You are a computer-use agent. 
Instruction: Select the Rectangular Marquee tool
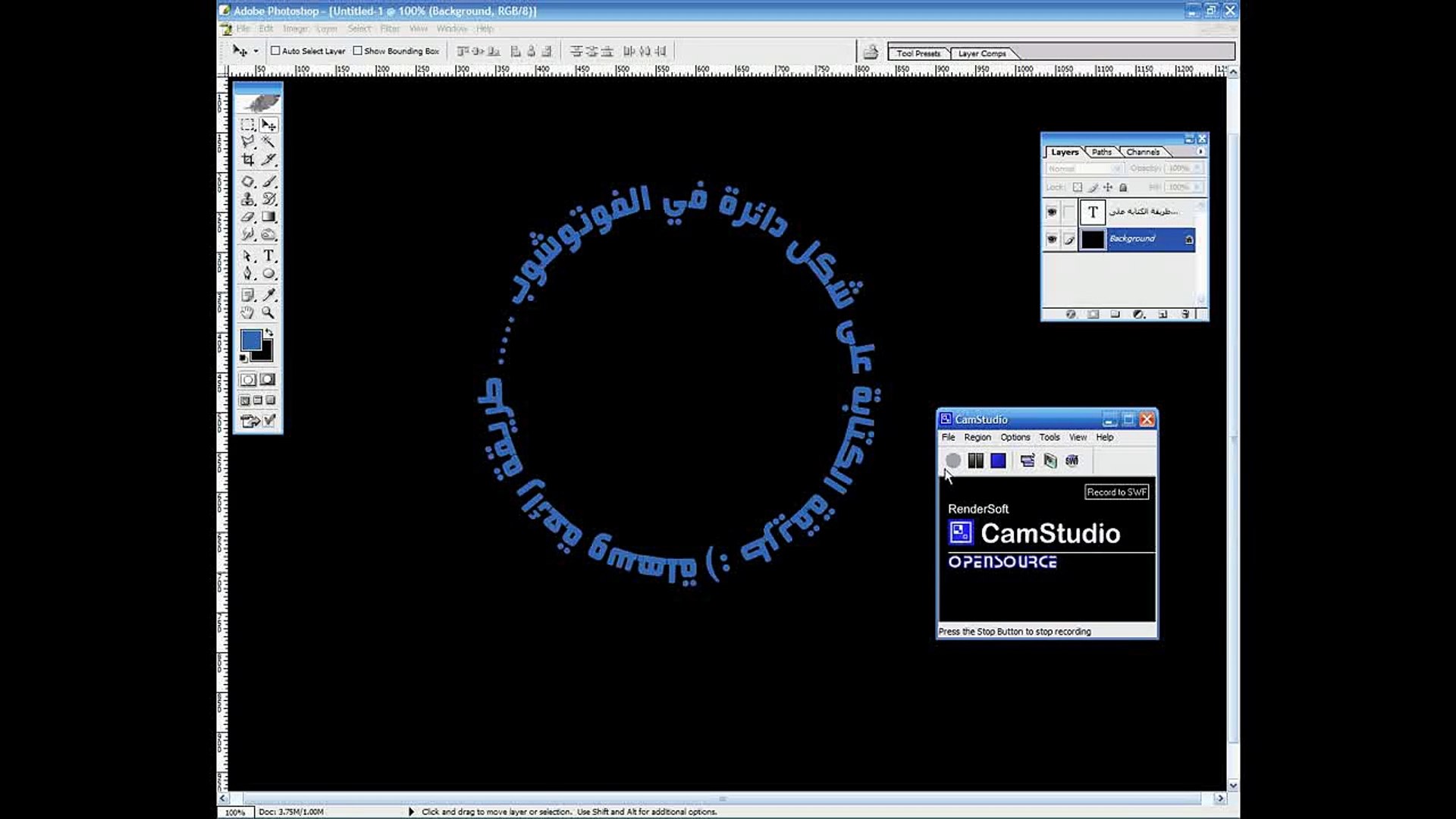coord(248,124)
